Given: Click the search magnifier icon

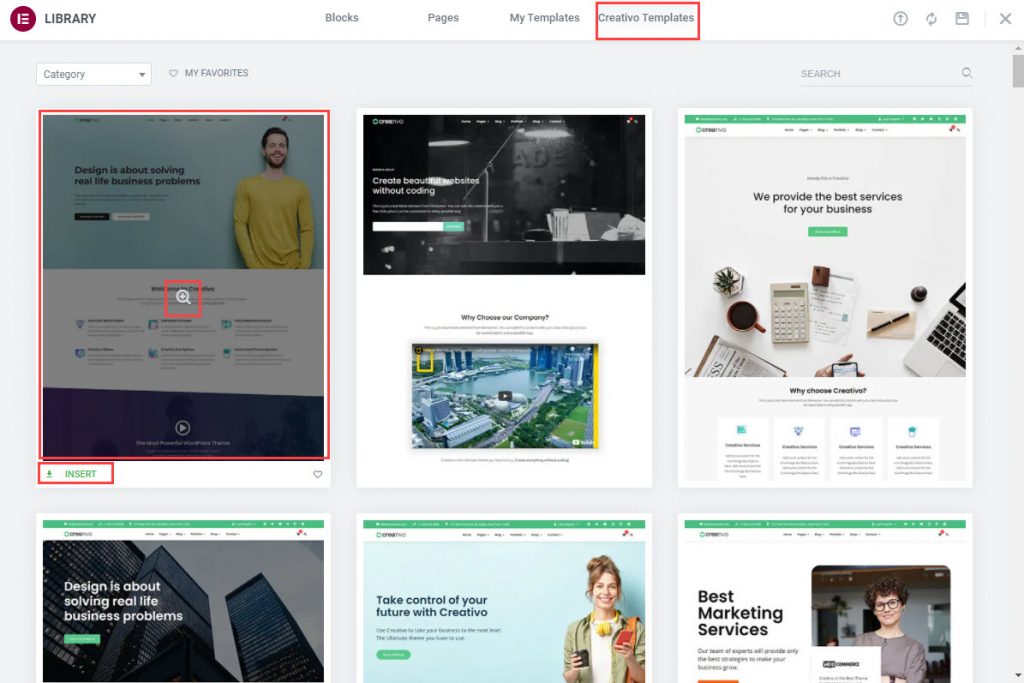Looking at the screenshot, I should pos(967,73).
